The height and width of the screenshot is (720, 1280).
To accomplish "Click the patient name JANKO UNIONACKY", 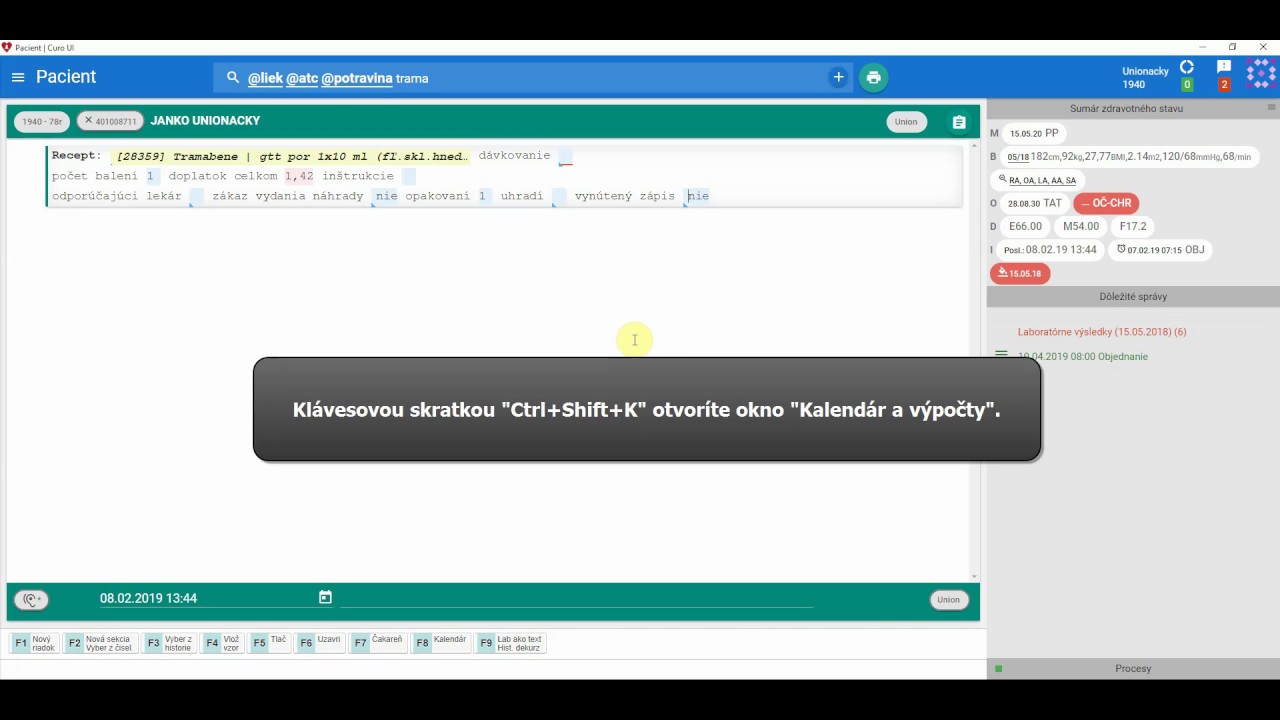I will (x=205, y=120).
